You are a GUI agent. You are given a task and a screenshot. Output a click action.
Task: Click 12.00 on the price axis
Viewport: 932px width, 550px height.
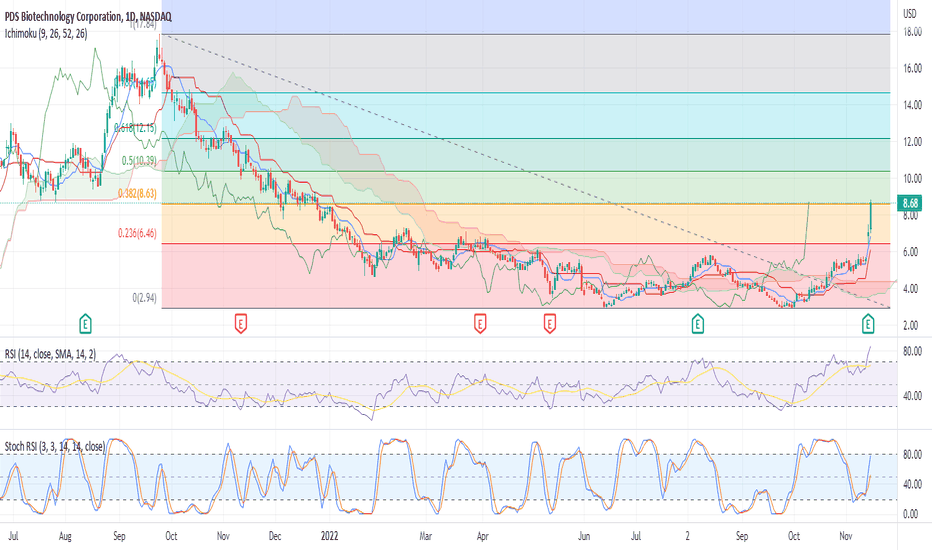point(912,142)
